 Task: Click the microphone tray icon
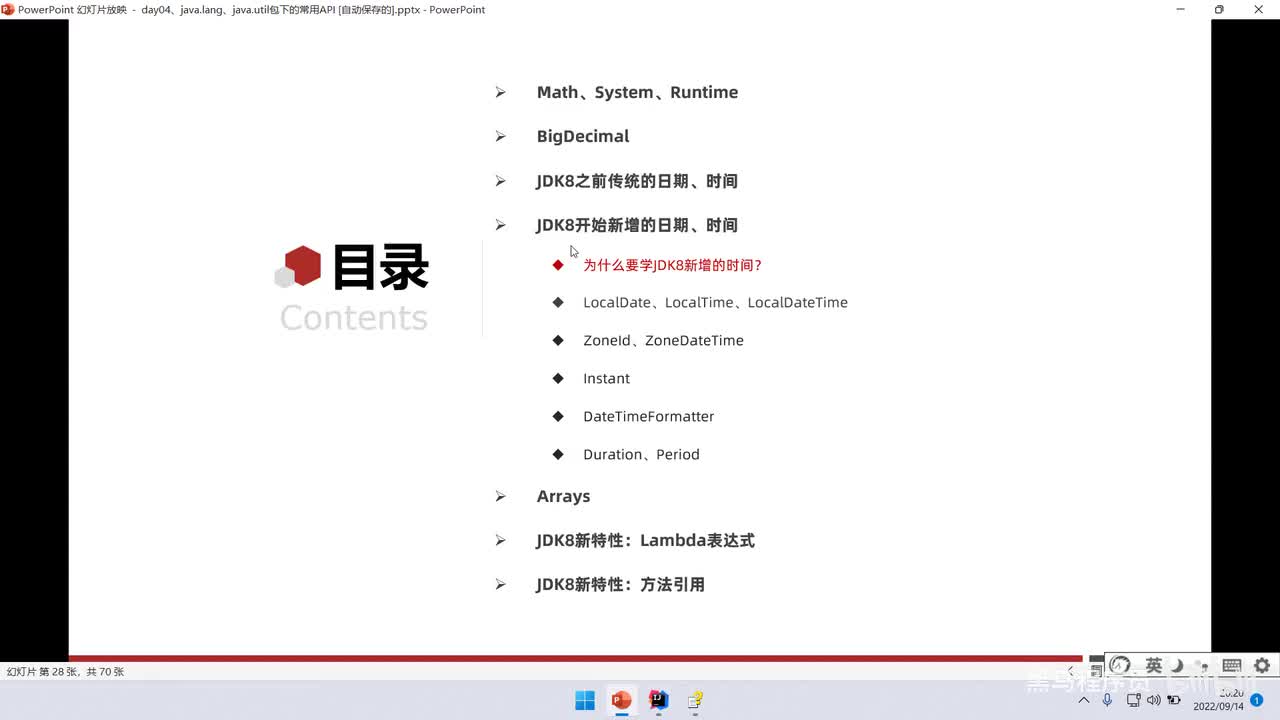[1107, 700]
